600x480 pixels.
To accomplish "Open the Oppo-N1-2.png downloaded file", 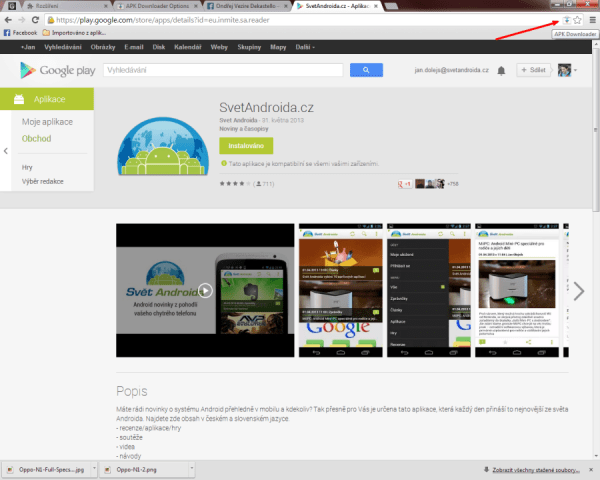I will click(145, 469).
